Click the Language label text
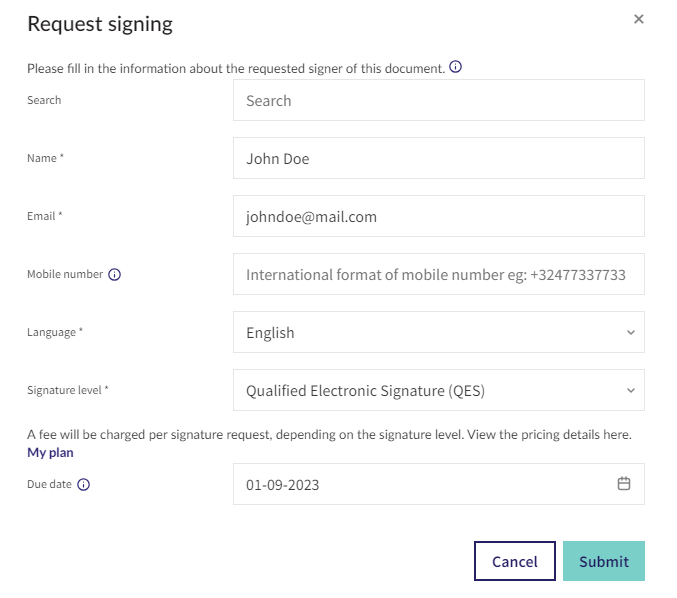 click(51, 332)
